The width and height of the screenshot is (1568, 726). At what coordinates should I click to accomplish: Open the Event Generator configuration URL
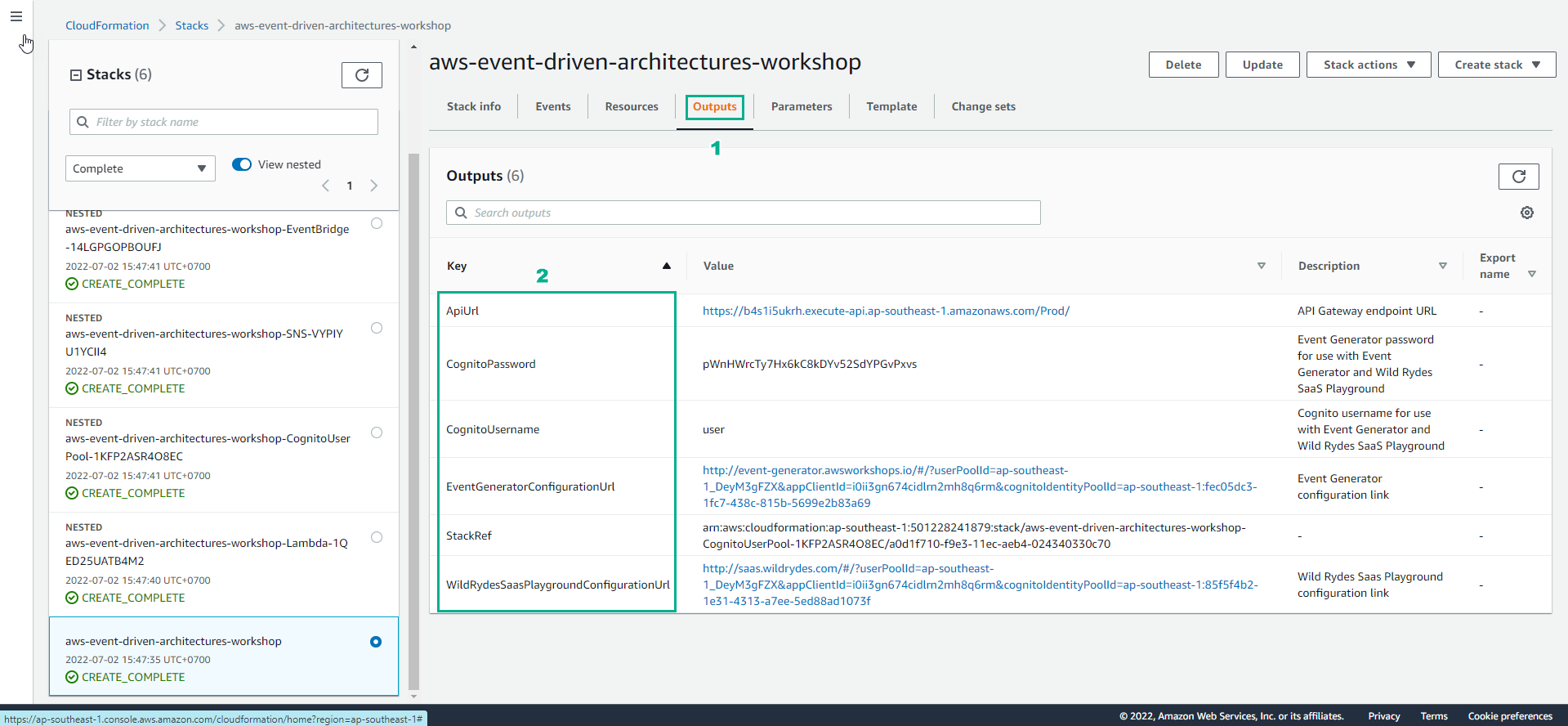coord(980,486)
